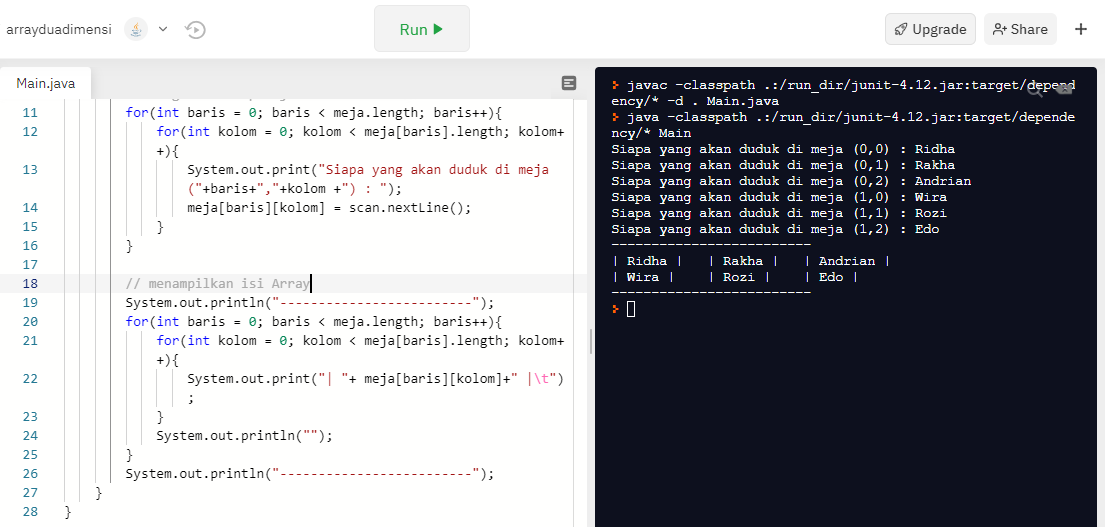Expand the chevron dropdown beside the Java icon

click(x=163, y=30)
